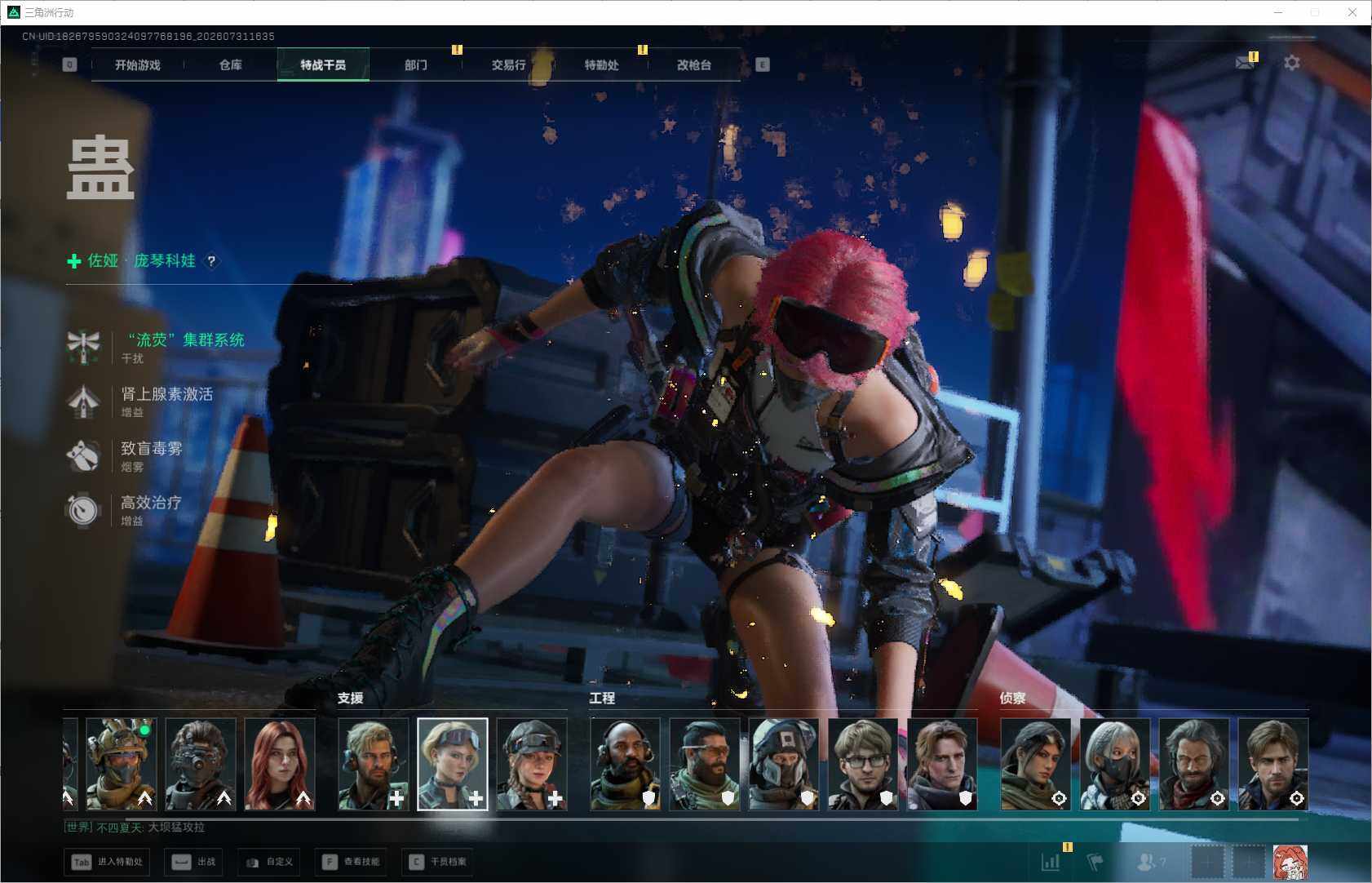Click the 查看技能 button

351,862
